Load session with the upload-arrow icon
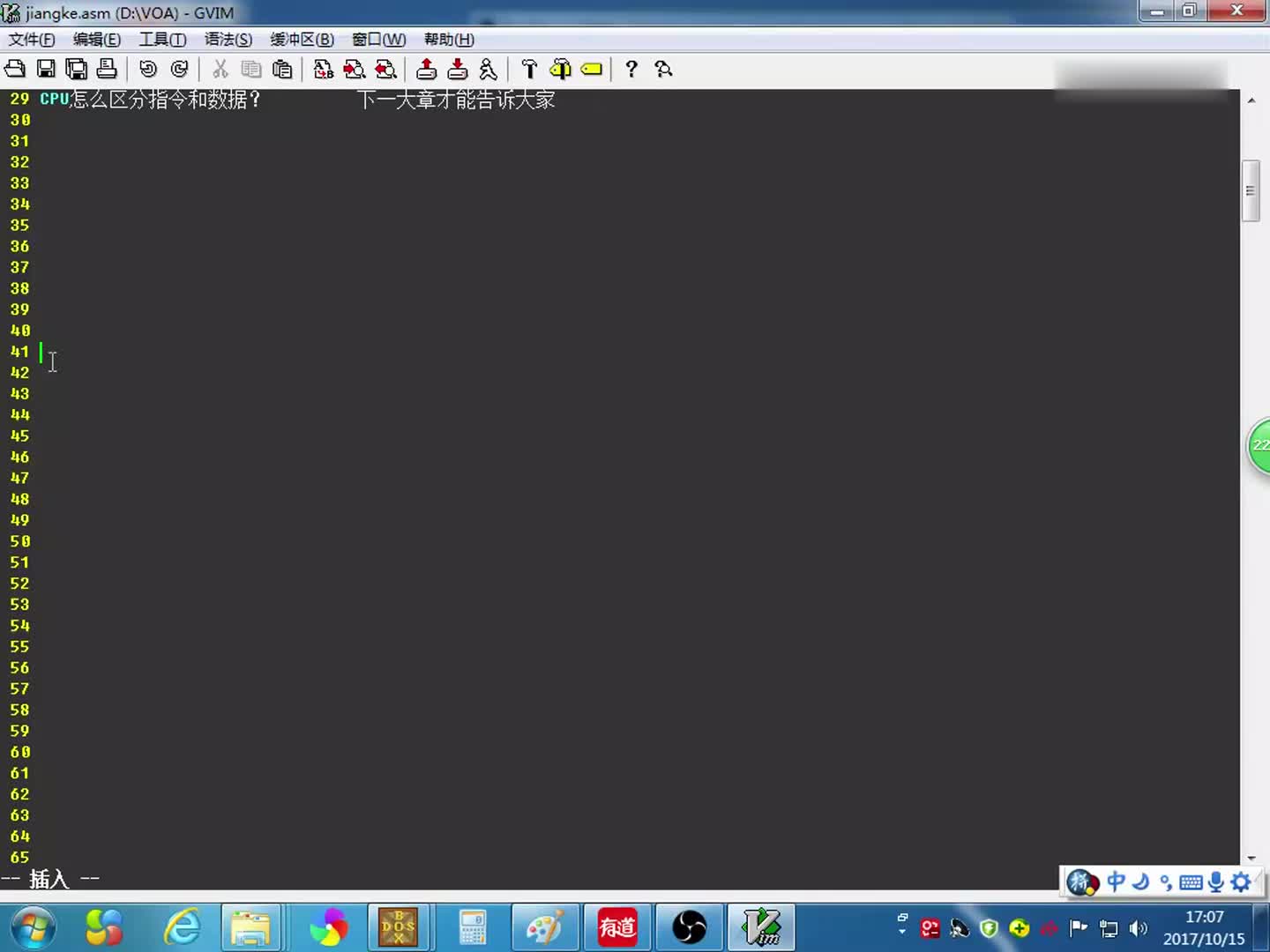 pos(427,69)
